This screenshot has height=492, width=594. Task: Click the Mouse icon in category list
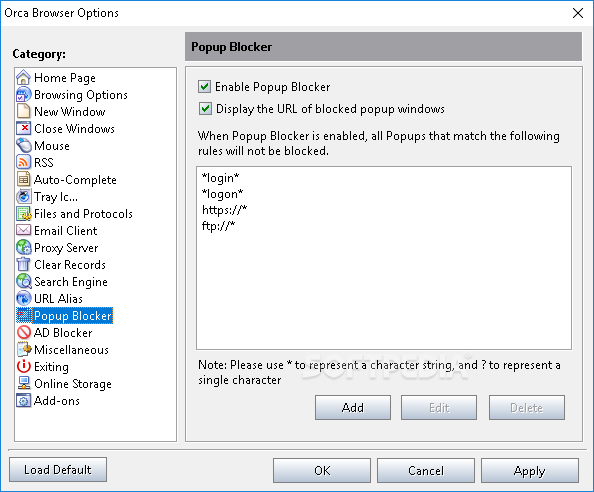tap(23, 145)
